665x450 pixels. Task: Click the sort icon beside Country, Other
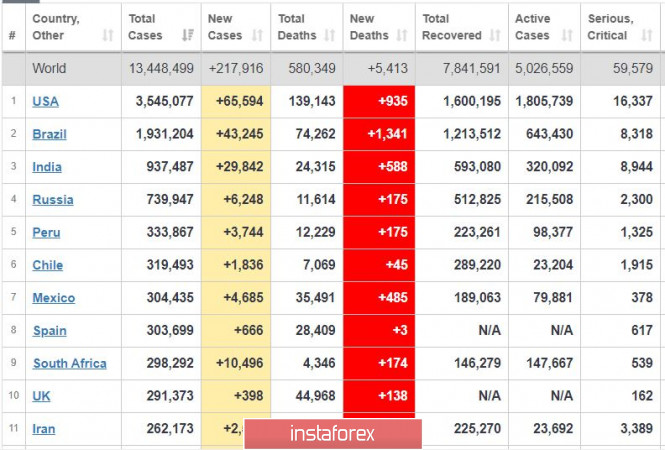(107, 36)
